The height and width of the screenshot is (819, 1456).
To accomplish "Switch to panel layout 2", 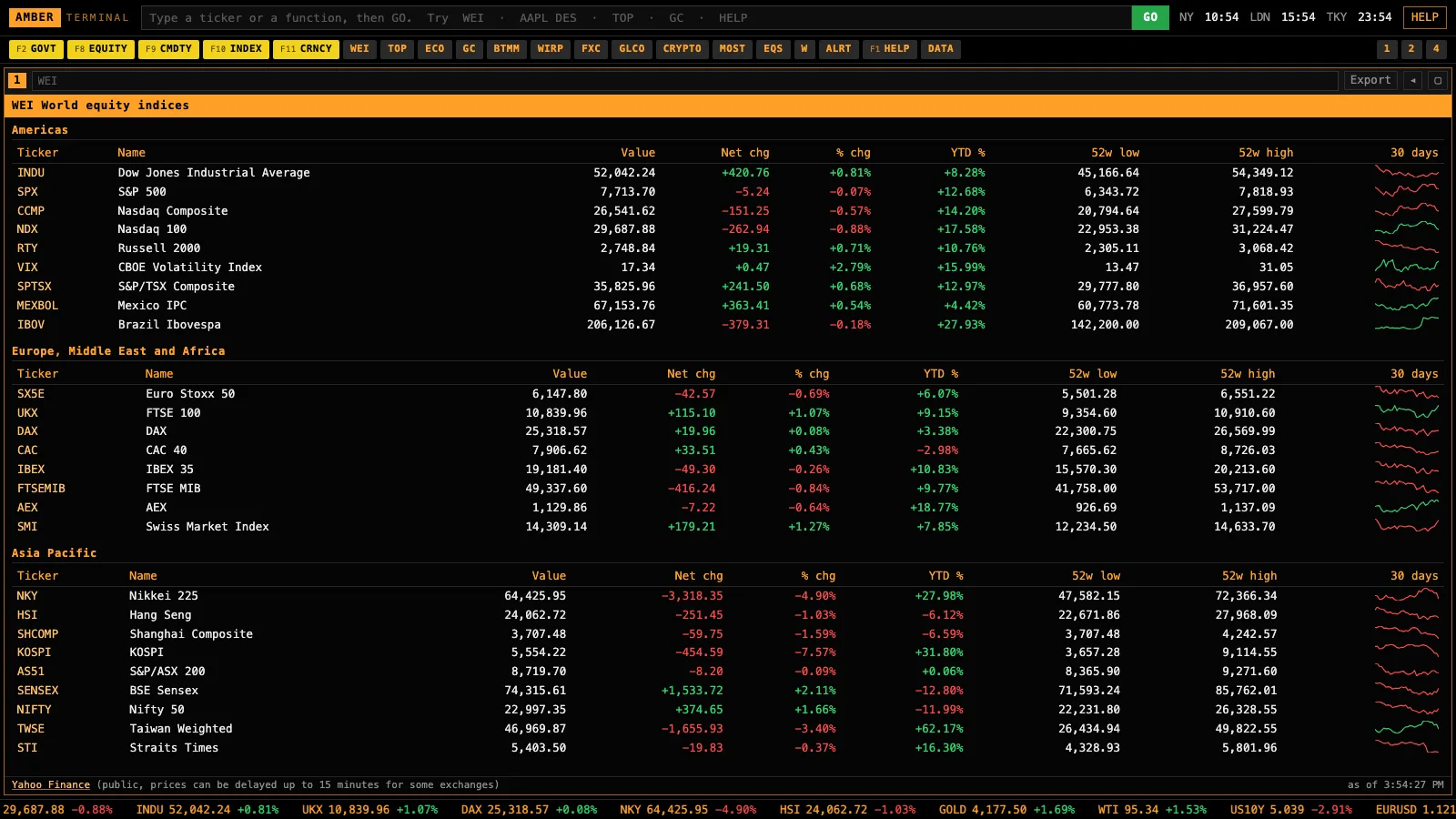I will [1411, 49].
